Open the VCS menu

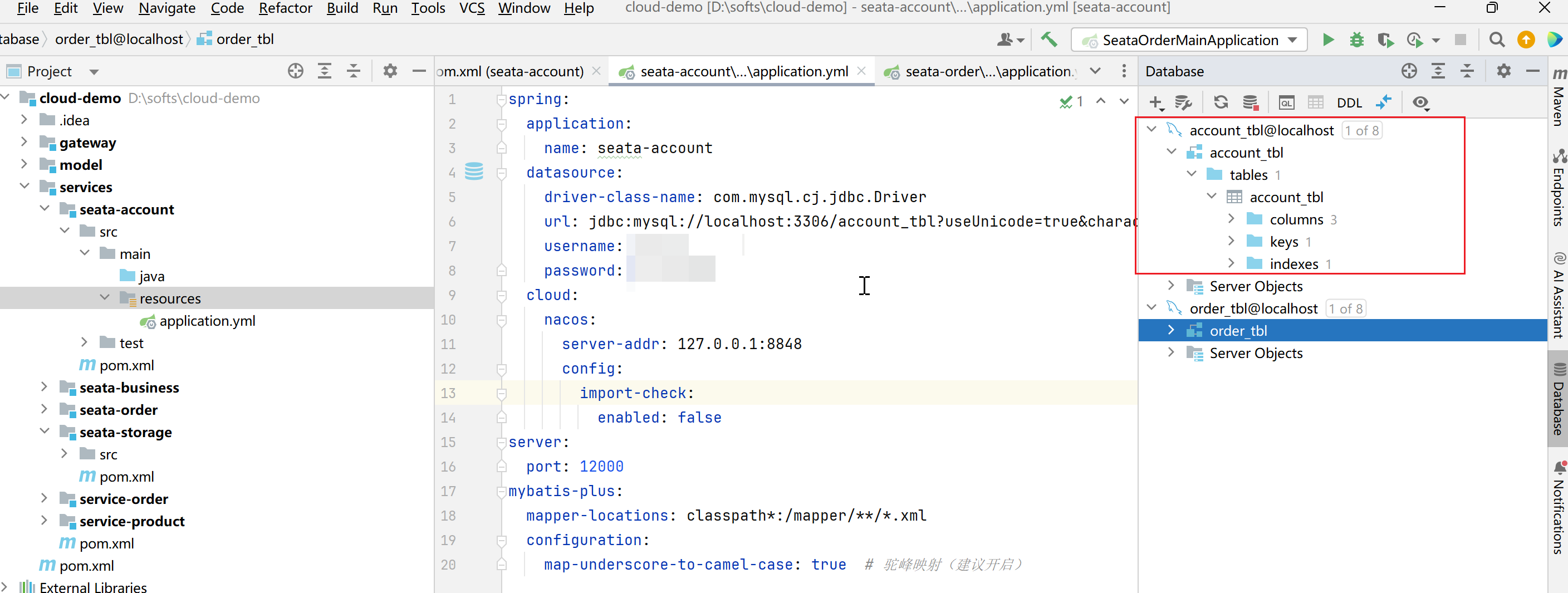[472, 8]
